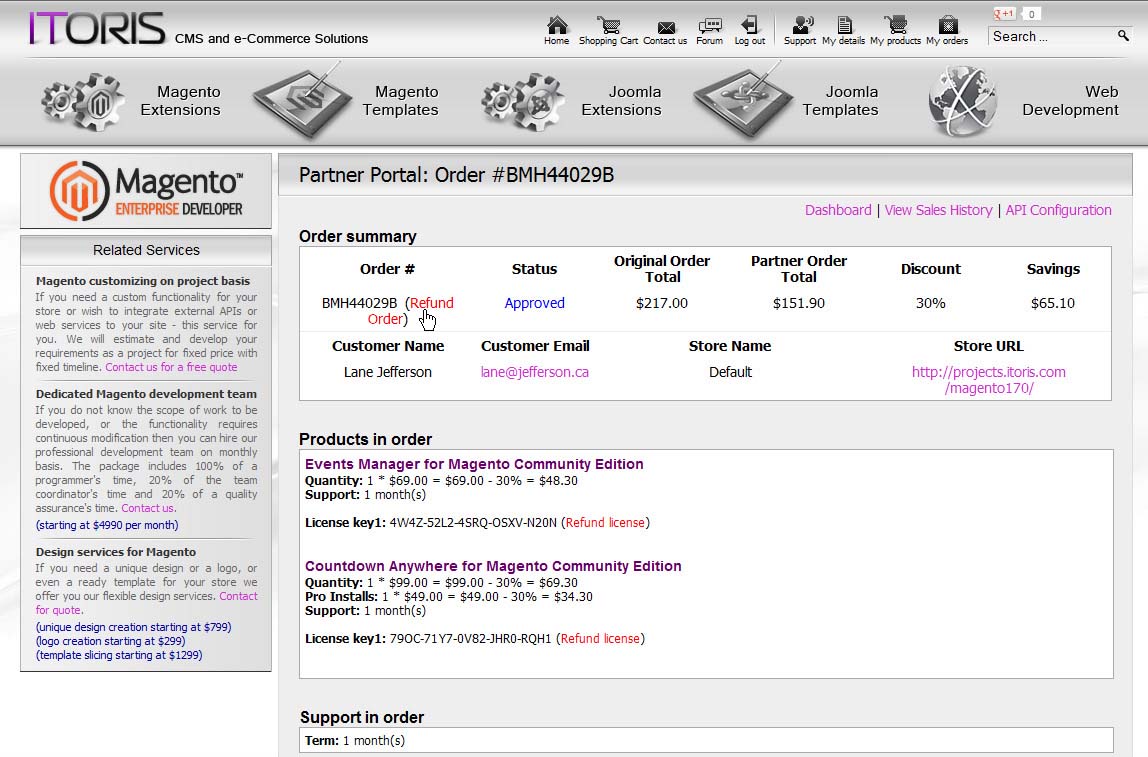
Task: Open the Support icon
Action: click(802, 25)
